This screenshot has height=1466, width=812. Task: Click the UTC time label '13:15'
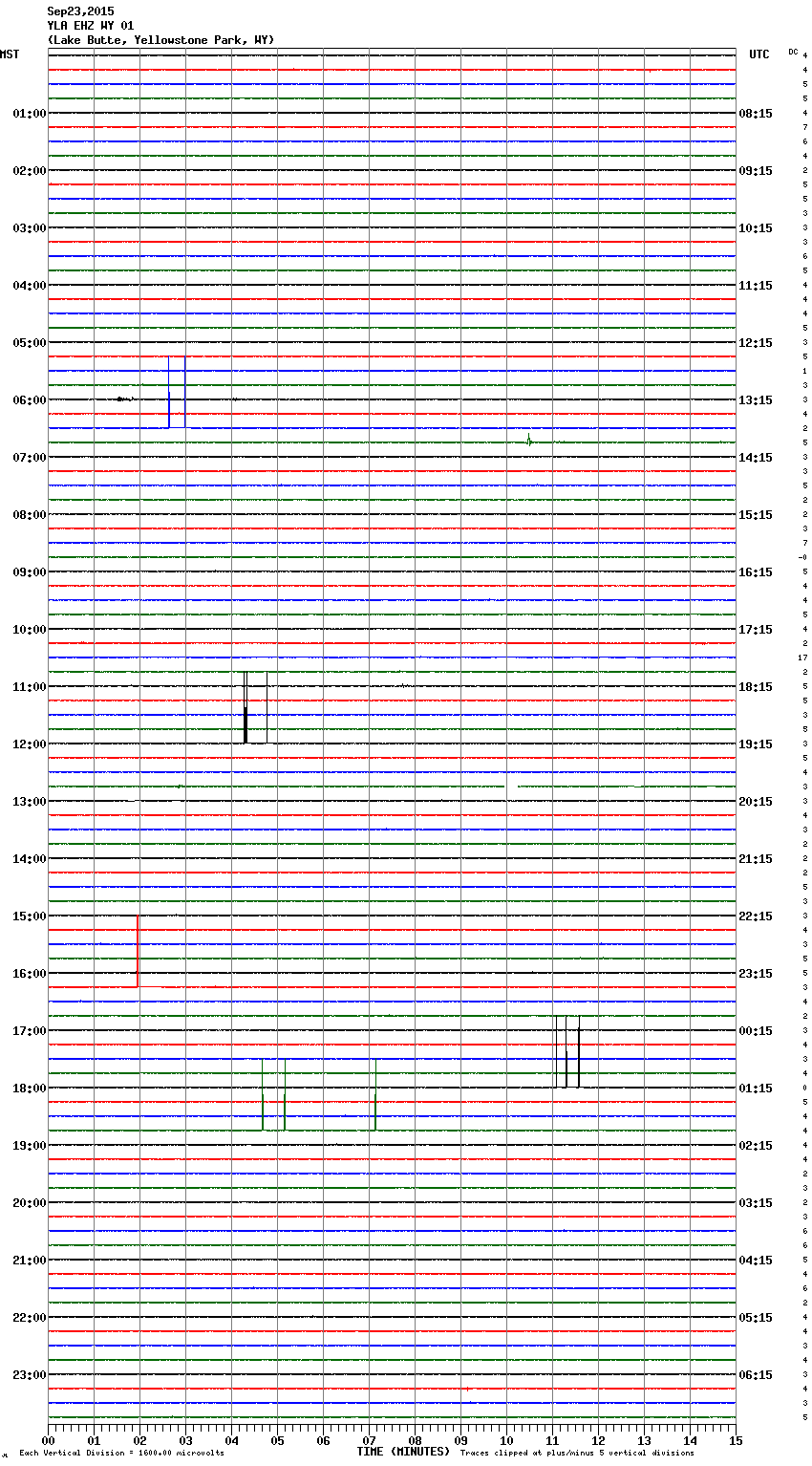(x=756, y=400)
